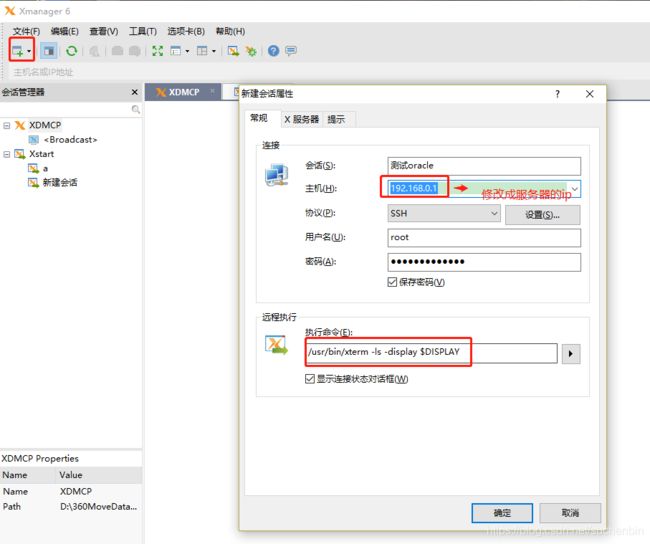Click the New Session toolbar icon
This screenshot has width=650, height=544.
18,51
